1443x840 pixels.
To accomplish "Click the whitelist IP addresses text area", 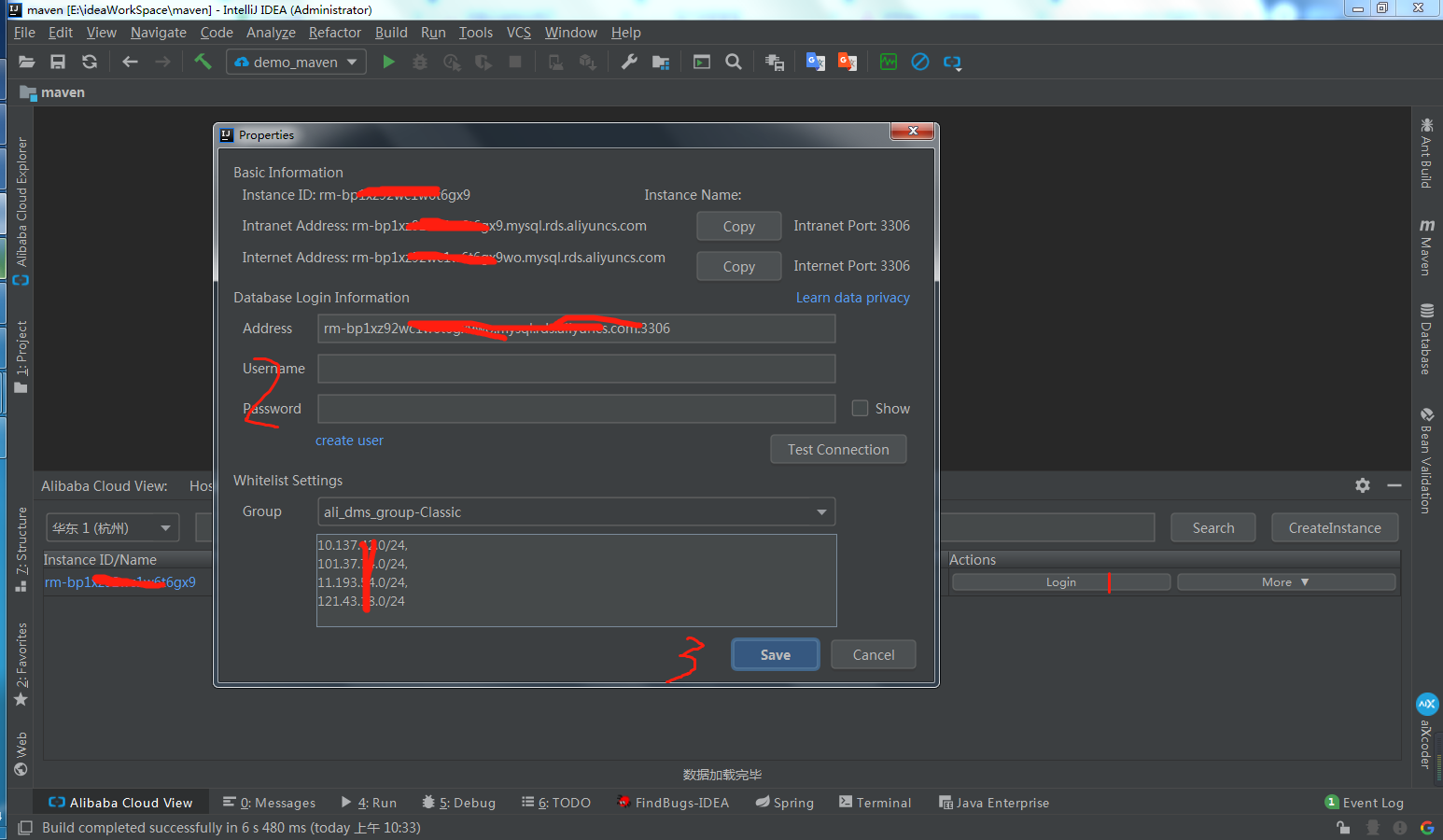I will [577, 581].
